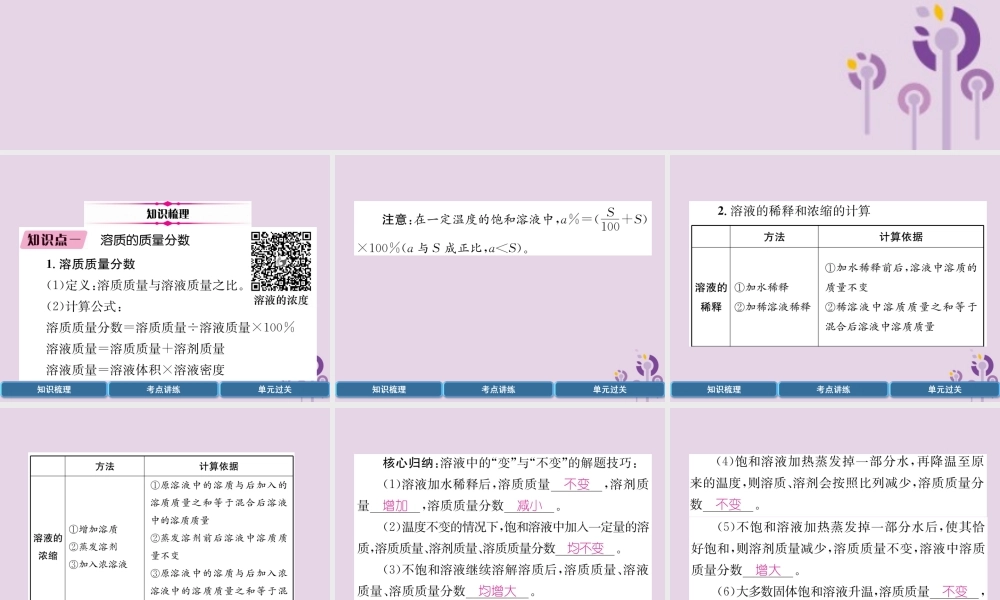The height and width of the screenshot is (600, 1000).
Task: Click the QR code for 溶液的浓度
Action: pos(281,261)
